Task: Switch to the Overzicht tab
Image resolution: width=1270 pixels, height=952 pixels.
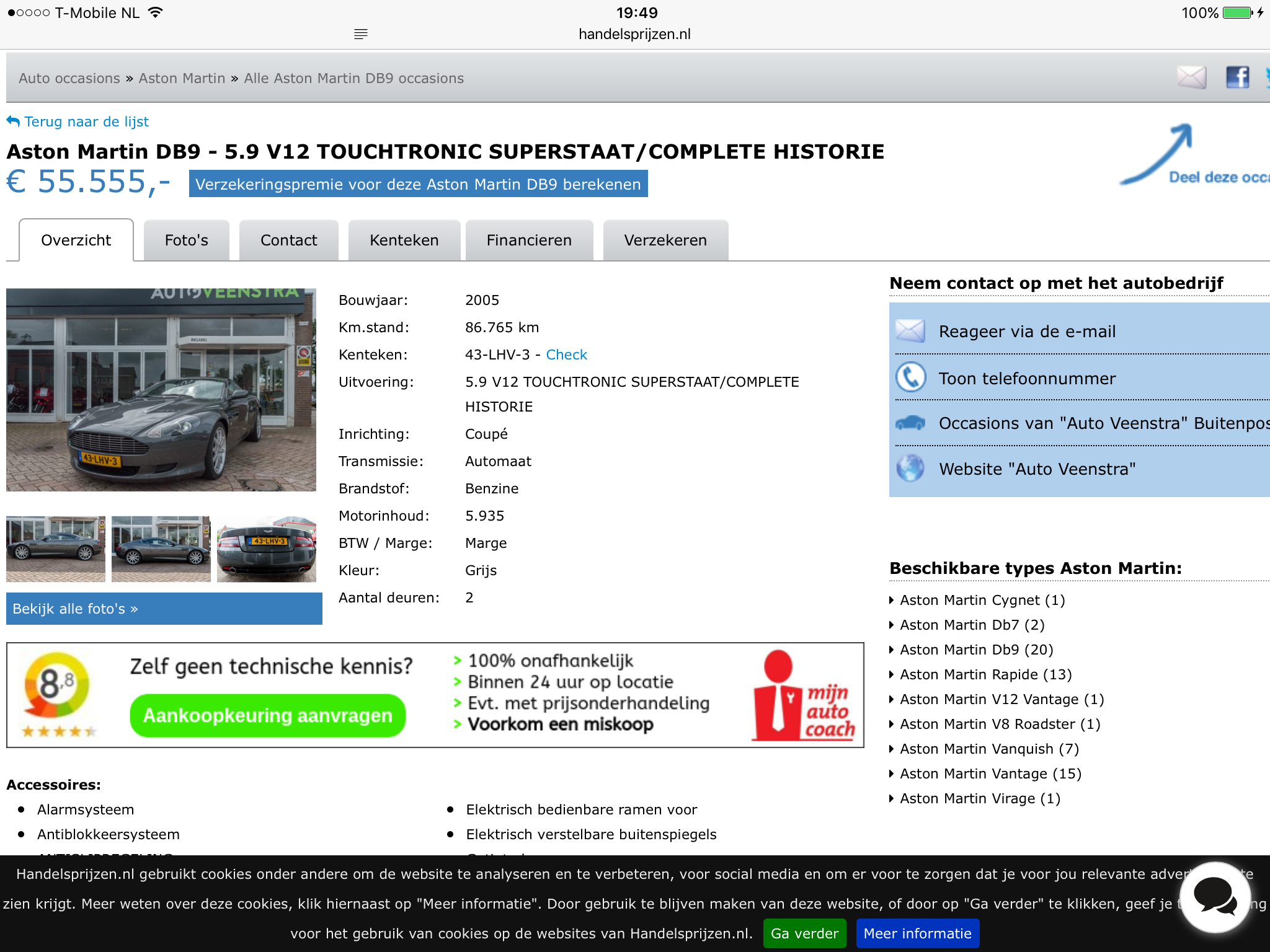Action: [x=76, y=240]
